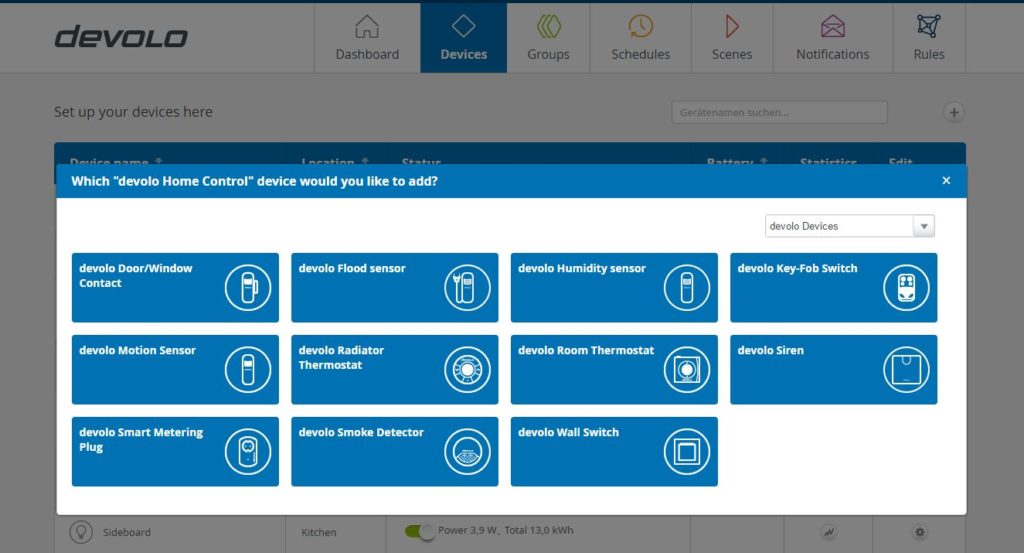1024x553 pixels.
Task: Pick devolo Radiator Thermostat label
Action: click(x=341, y=358)
